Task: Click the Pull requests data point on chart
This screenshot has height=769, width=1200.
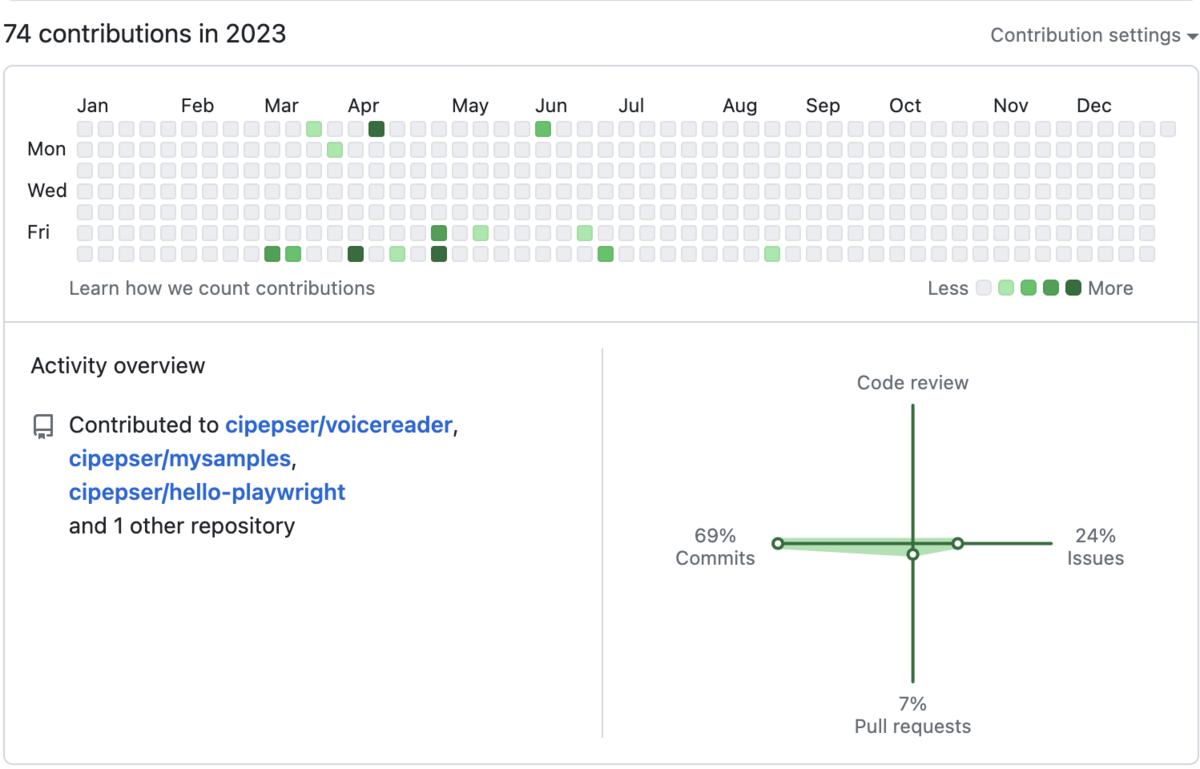Action: click(913, 554)
